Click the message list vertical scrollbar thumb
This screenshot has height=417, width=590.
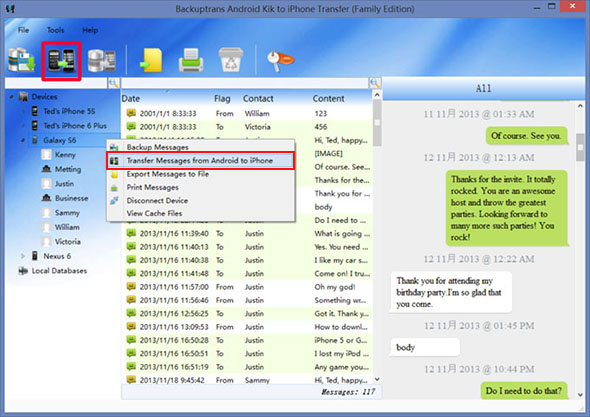pyautogui.click(x=377, y=123)
